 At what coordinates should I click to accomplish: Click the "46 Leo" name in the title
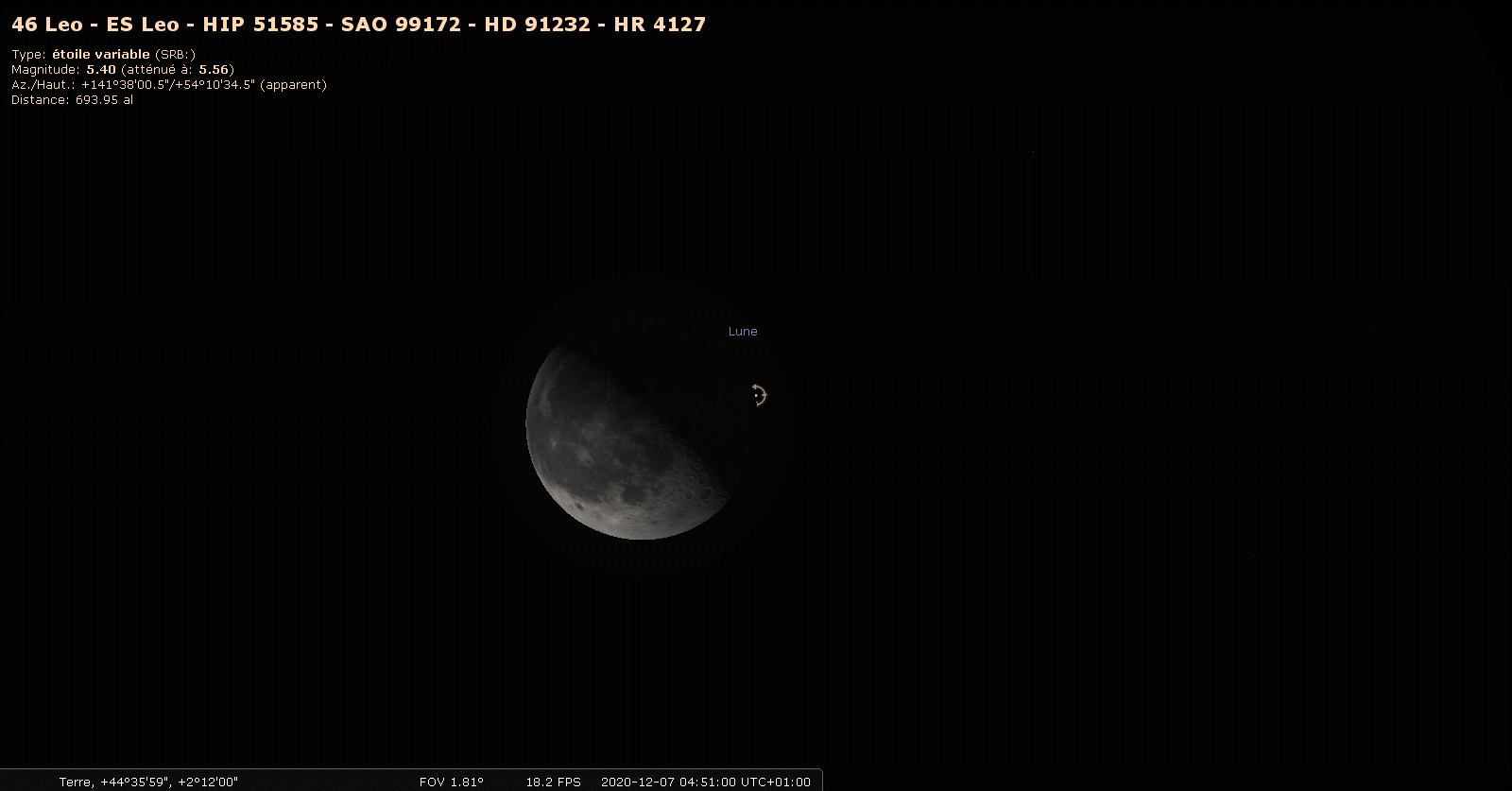[x=46, y=25]
